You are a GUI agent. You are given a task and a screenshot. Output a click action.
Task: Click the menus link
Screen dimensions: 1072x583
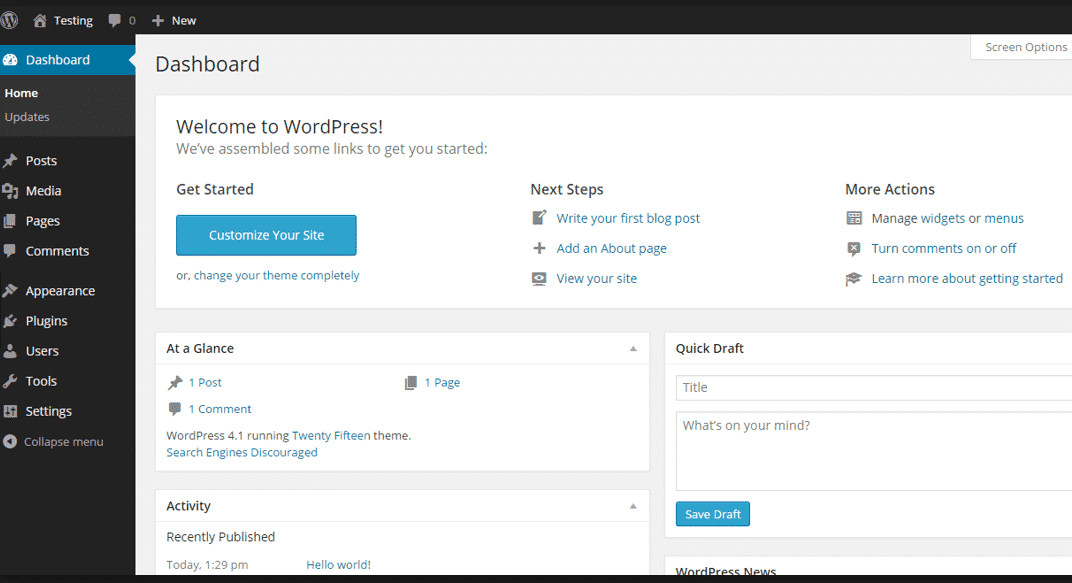click(x=1004, y=218)
